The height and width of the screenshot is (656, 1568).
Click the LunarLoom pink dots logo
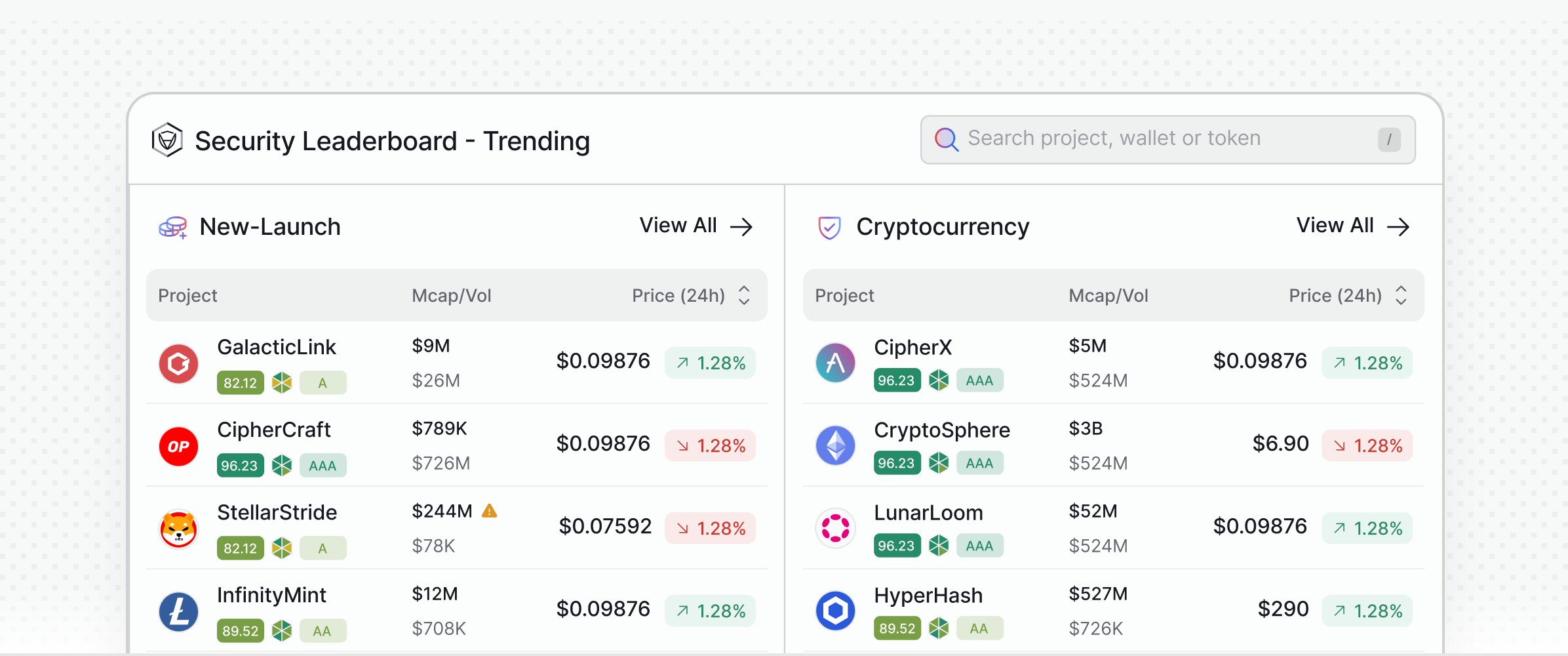click(835, 528)
